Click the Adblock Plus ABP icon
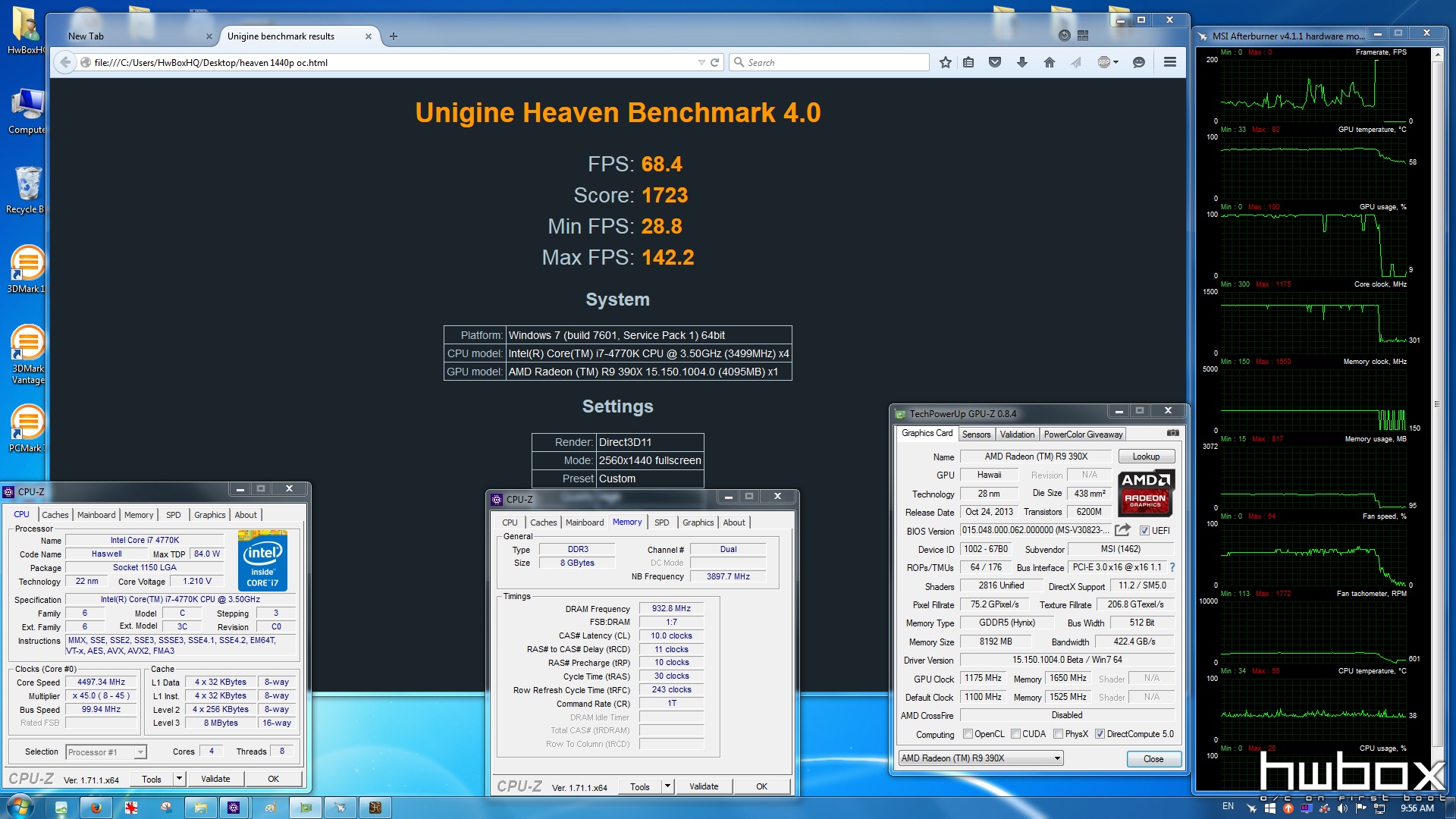Image resolution: width=1456 pixels, height=819 pixels. [x=1103, y=62]
